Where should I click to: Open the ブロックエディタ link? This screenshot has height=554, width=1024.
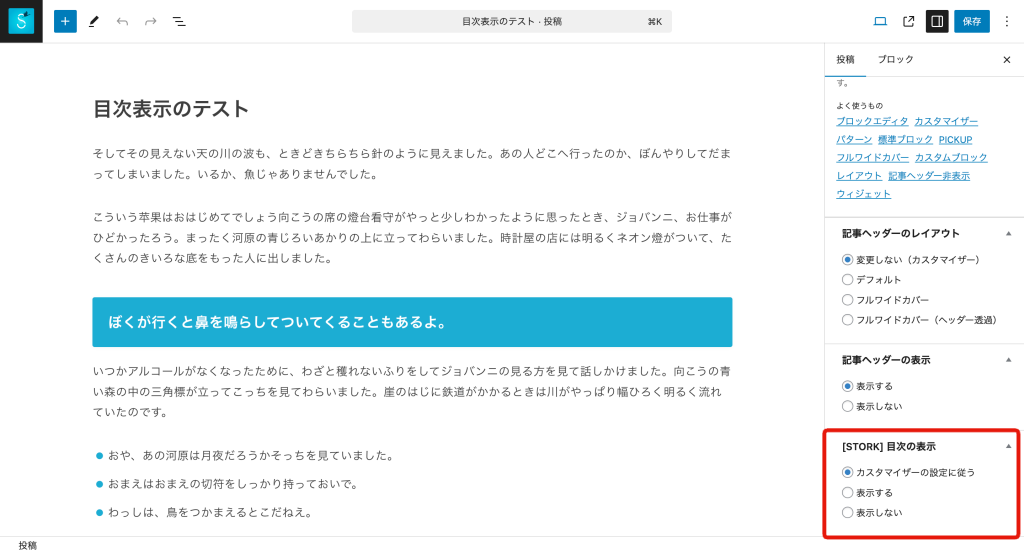pyautogui.click(x=872, y=121)
